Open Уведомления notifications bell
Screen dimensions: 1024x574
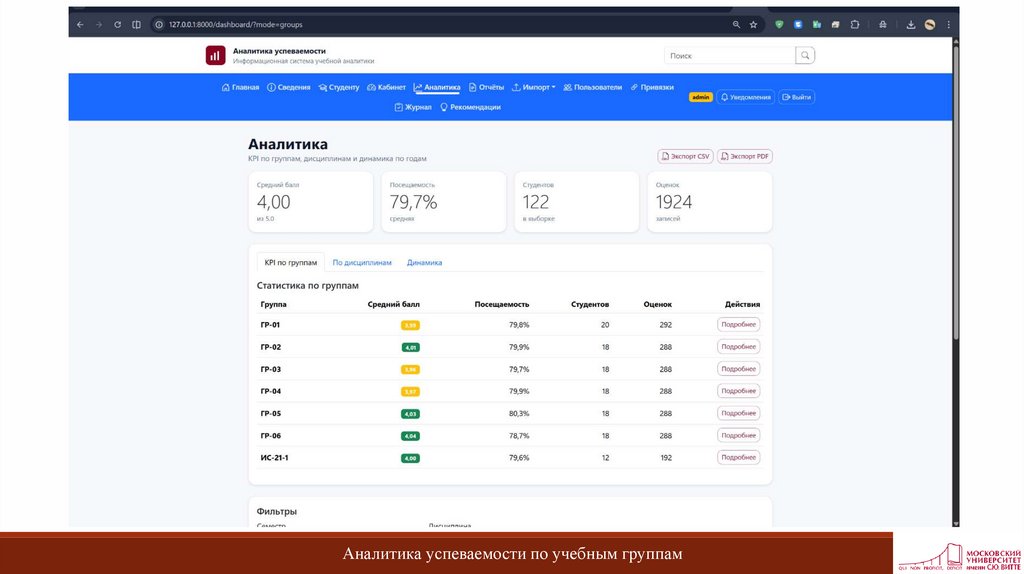pos(746,97)
